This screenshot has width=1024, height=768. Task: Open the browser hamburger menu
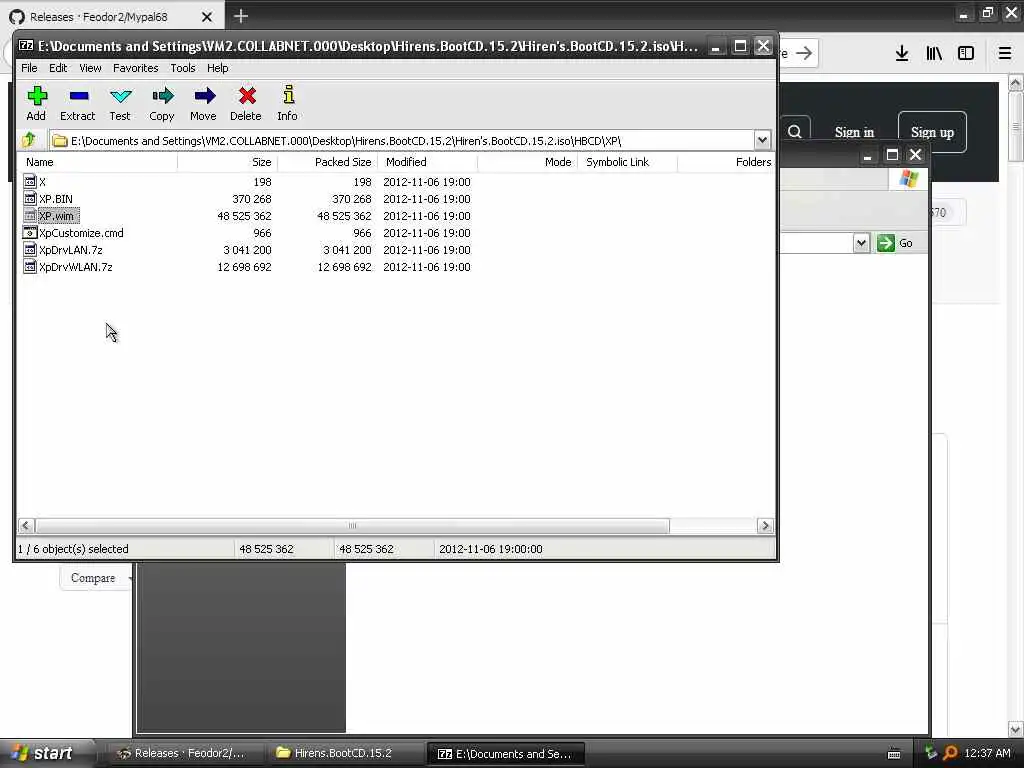[x=1005, y=53]
